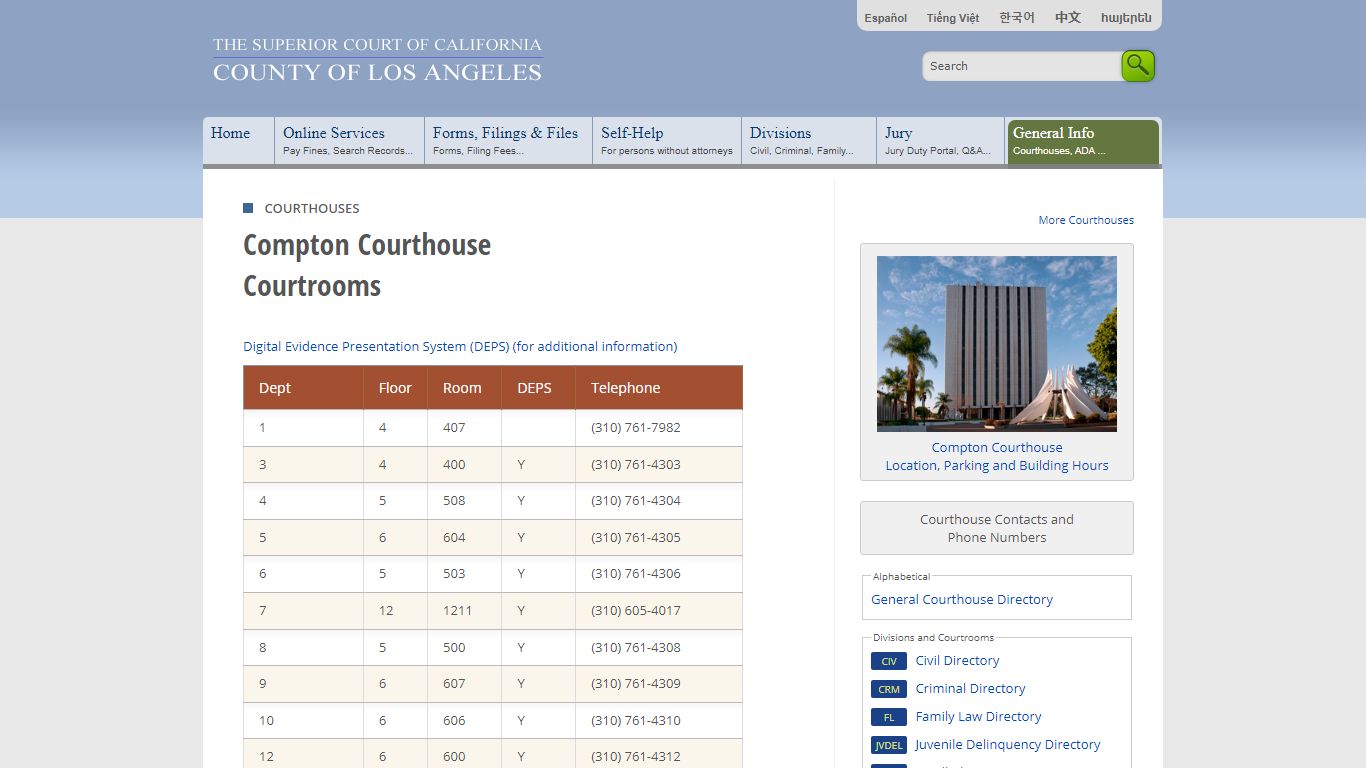Click room 508 cell
1366x768 pixels.
[464, 501]
